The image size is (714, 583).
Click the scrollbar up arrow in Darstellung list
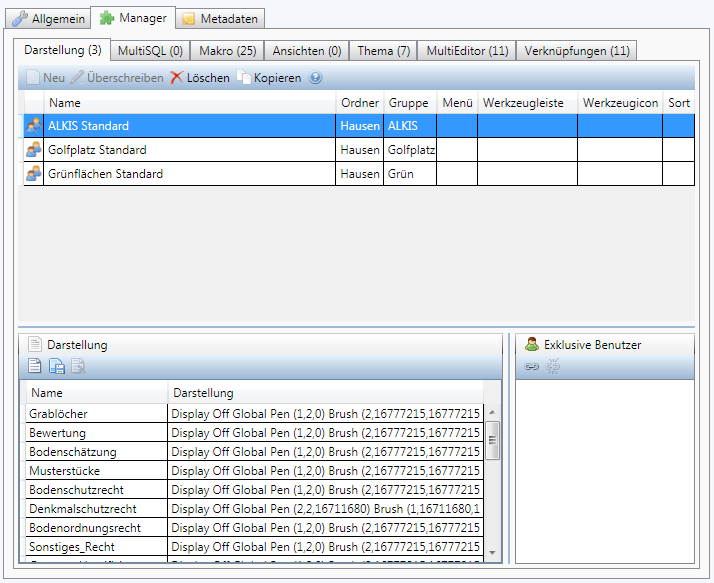(492, 412)
